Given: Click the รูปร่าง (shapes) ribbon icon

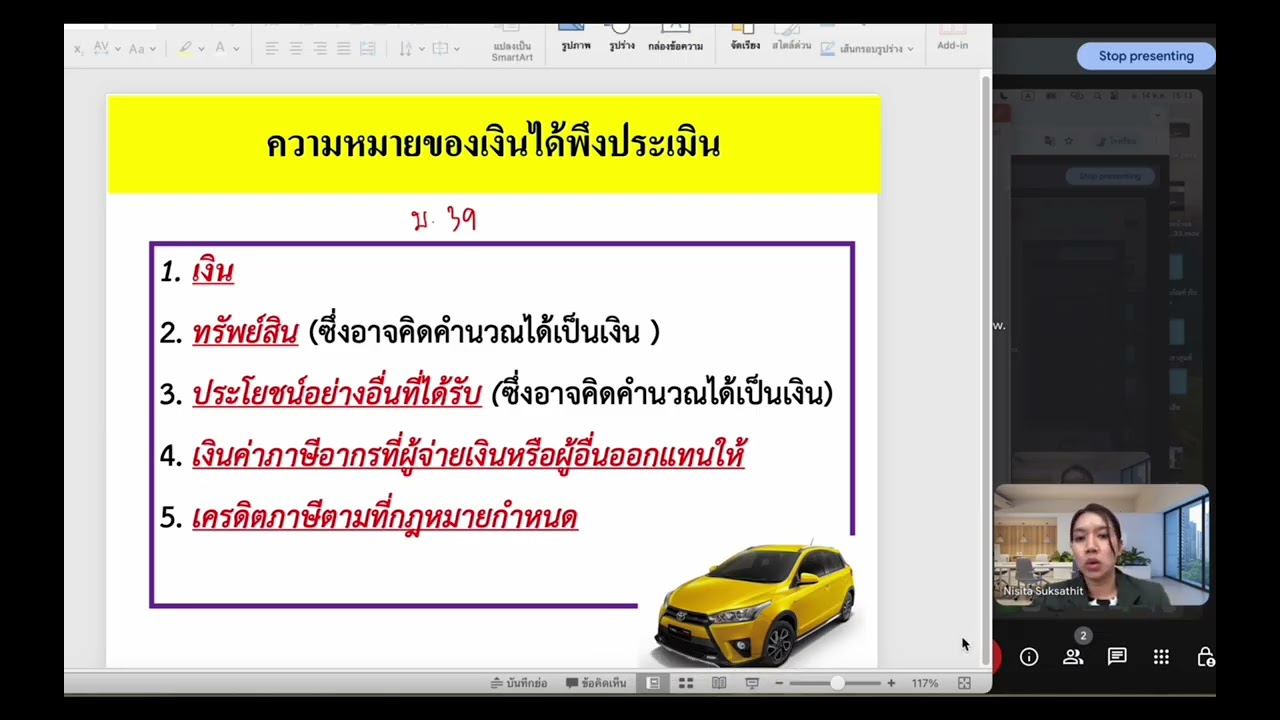Looking at the screenshot, I should point(621,37).
